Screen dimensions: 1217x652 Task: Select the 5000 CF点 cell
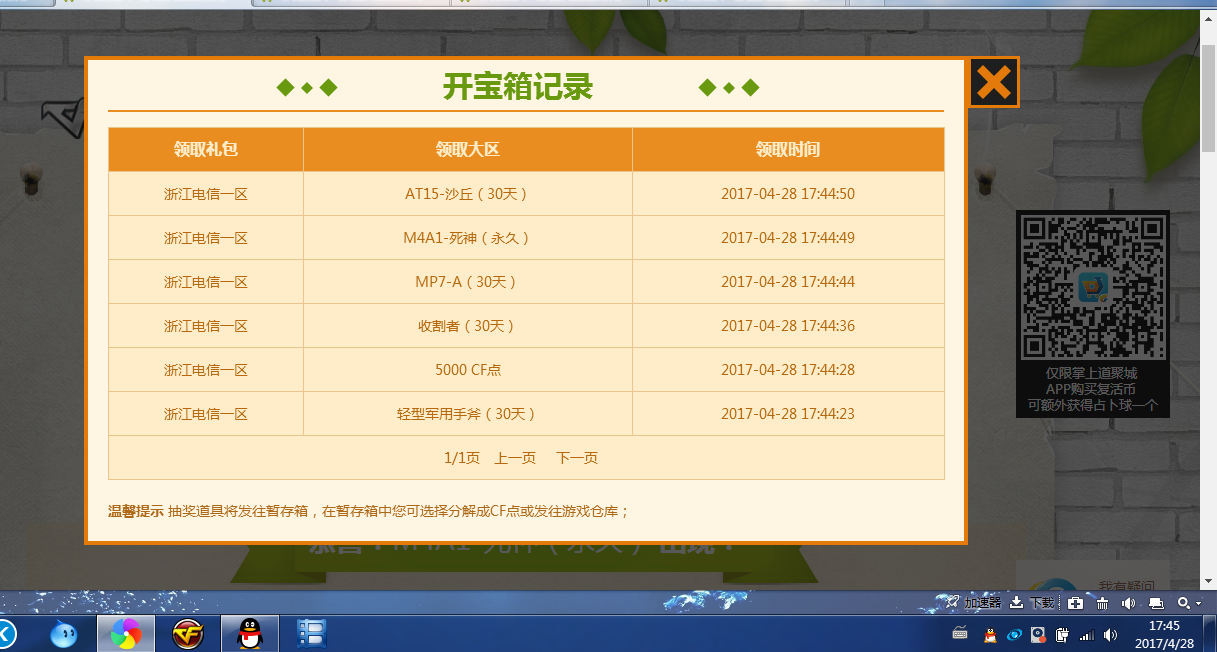pos(468,370)
